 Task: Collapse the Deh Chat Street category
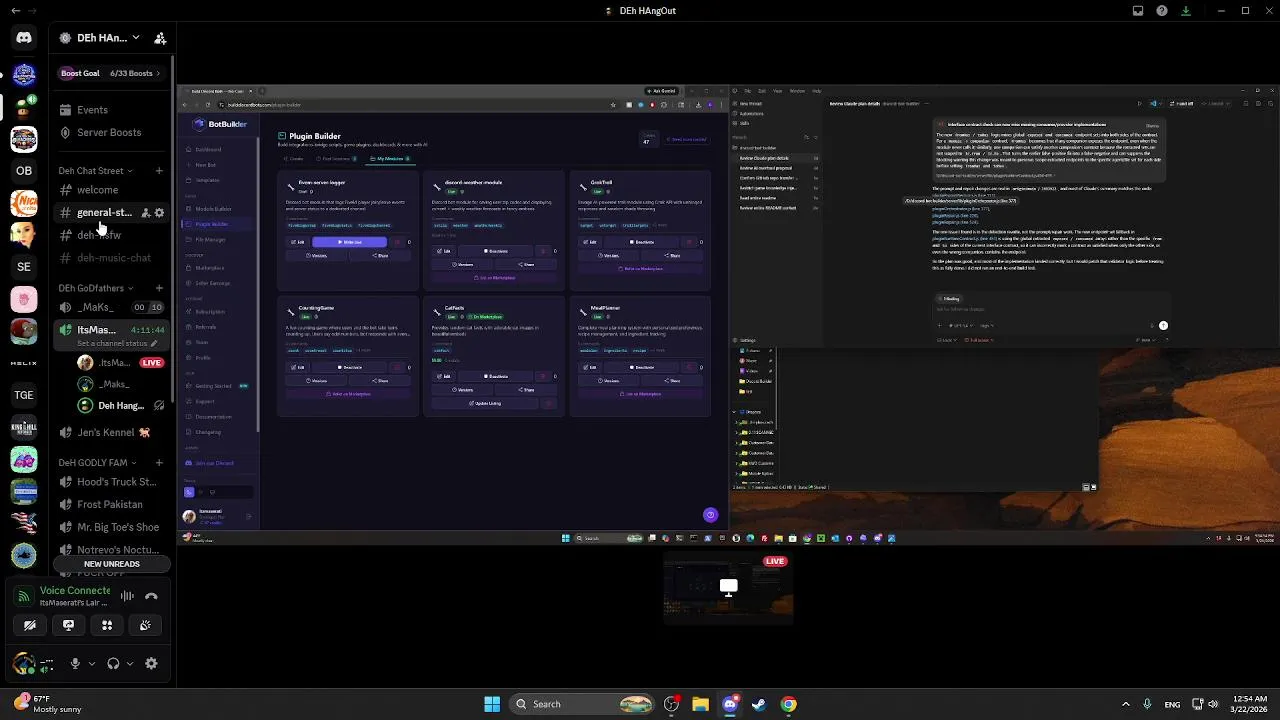(95, 171)
